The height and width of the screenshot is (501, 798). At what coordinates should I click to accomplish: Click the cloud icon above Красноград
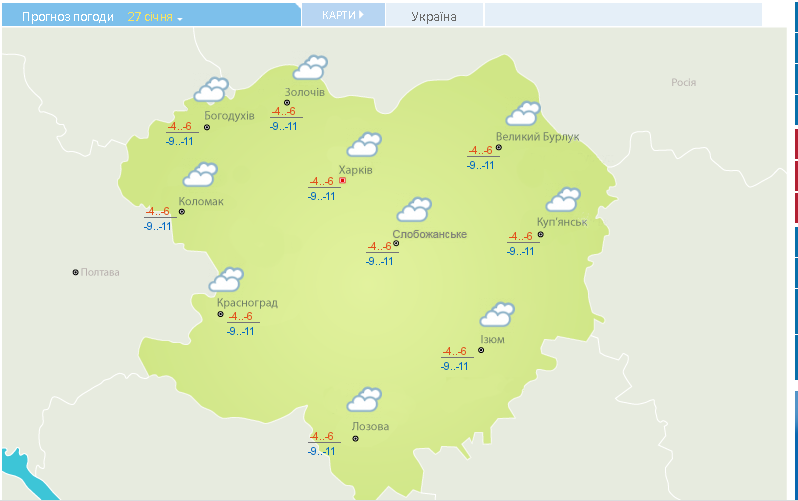[x=226, y=280]
